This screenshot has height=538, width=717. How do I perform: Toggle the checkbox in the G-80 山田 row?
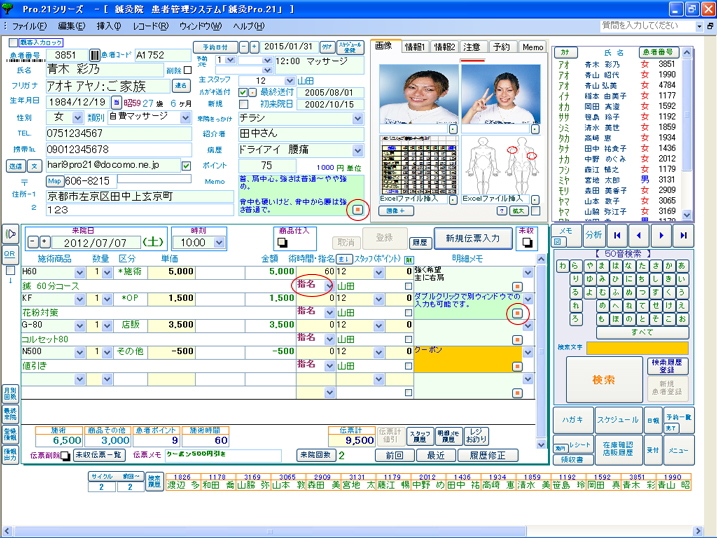click(408, 339)
